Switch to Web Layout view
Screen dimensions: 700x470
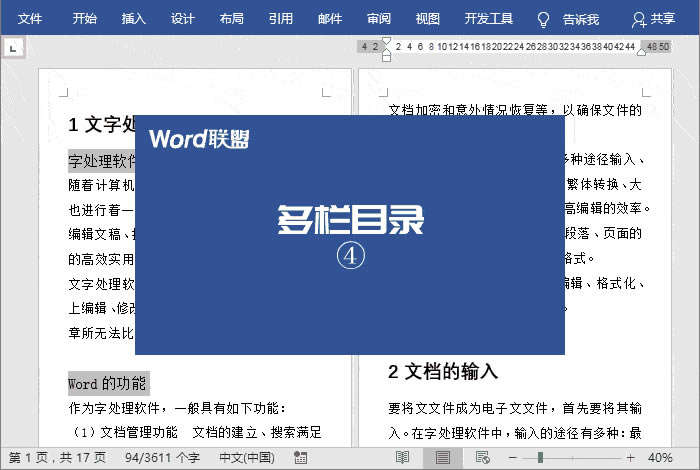[483, 458]
